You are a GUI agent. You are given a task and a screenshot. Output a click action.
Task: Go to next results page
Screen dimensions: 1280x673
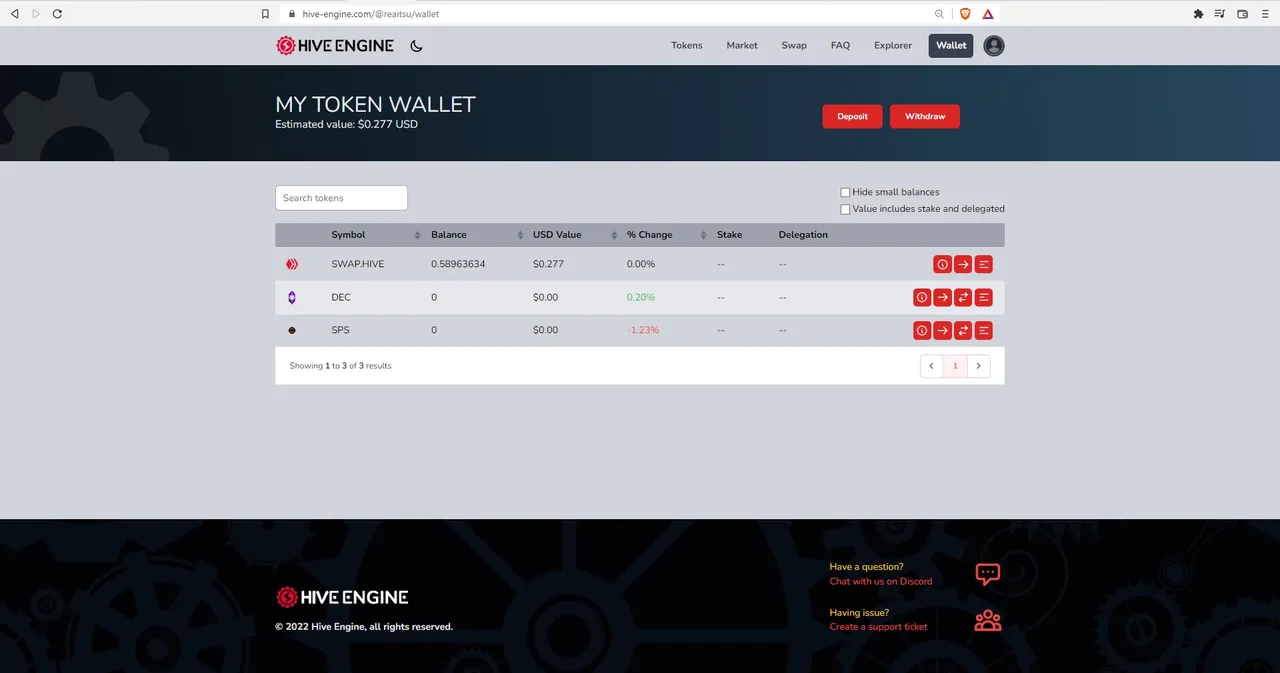(x=979, y=366)
